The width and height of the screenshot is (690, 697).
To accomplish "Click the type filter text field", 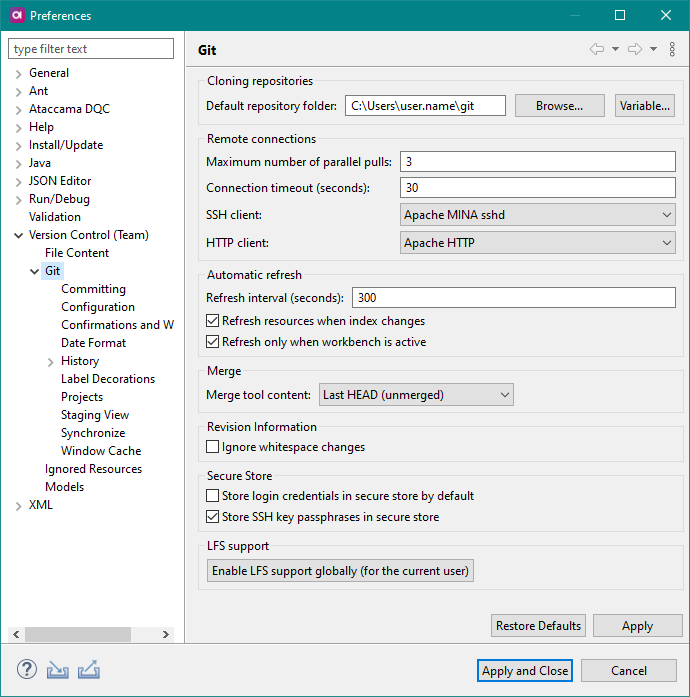I will pyautogui.click(x=91, y=49).
